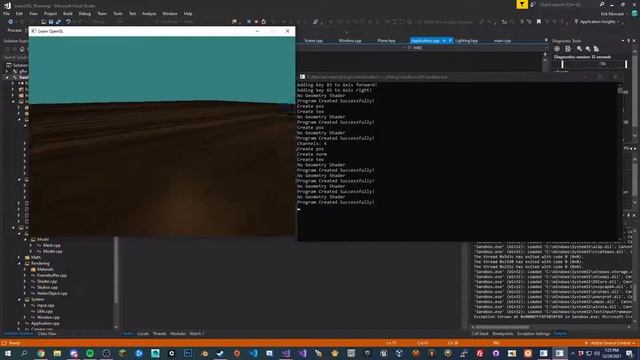Image resolution: width=640 pixels, height=360 pixels.
Task: Select Shader.cpp in Solution Explorer
Action: (47, 281)
